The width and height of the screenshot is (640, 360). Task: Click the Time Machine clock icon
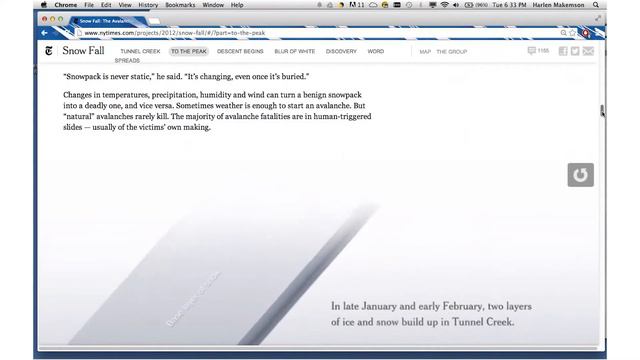tap(409, 5)
